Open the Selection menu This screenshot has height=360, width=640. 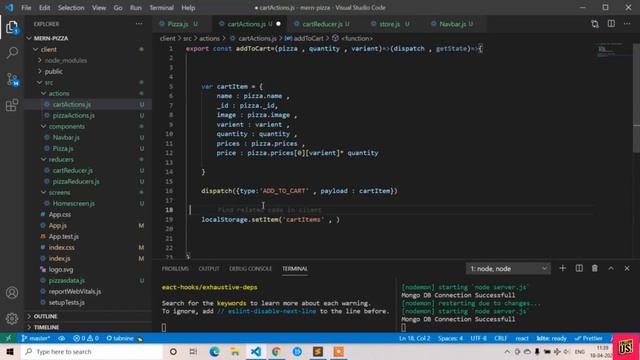tap(71, 8)
